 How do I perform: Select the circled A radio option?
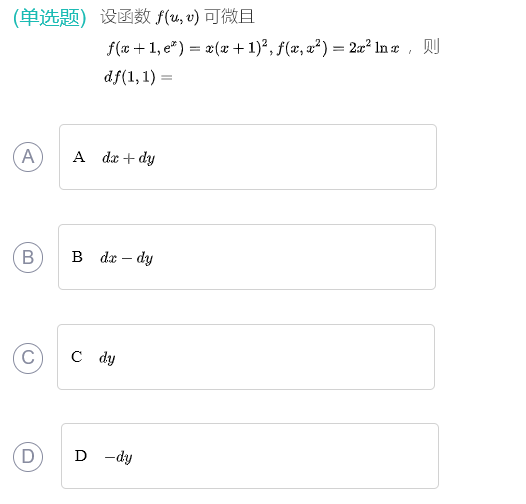coord(28,157)
